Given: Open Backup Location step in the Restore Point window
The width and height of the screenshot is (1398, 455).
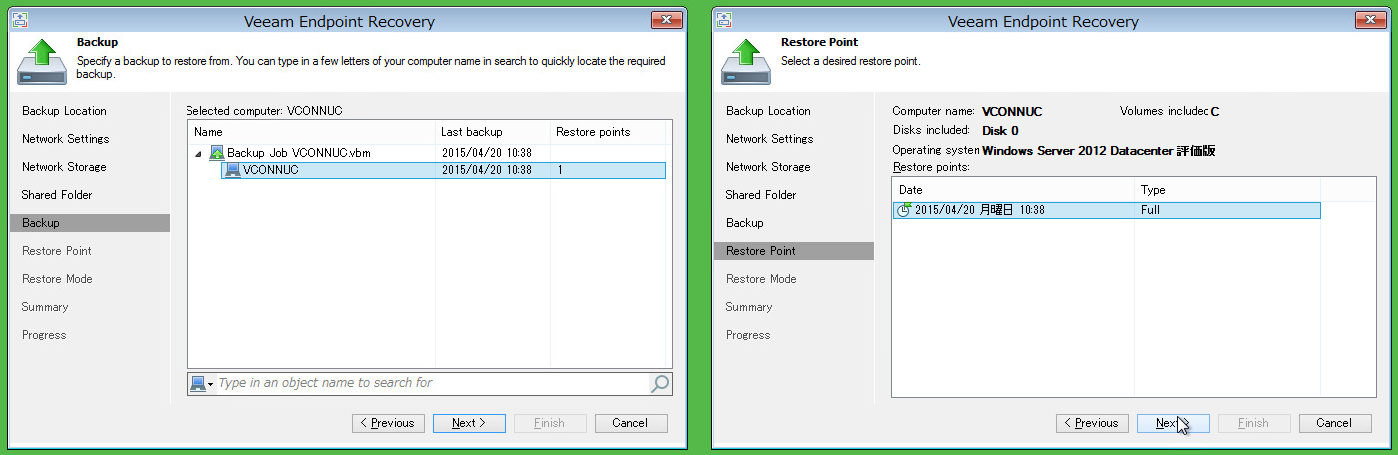Looking at the screenshot, I should 768,111.
